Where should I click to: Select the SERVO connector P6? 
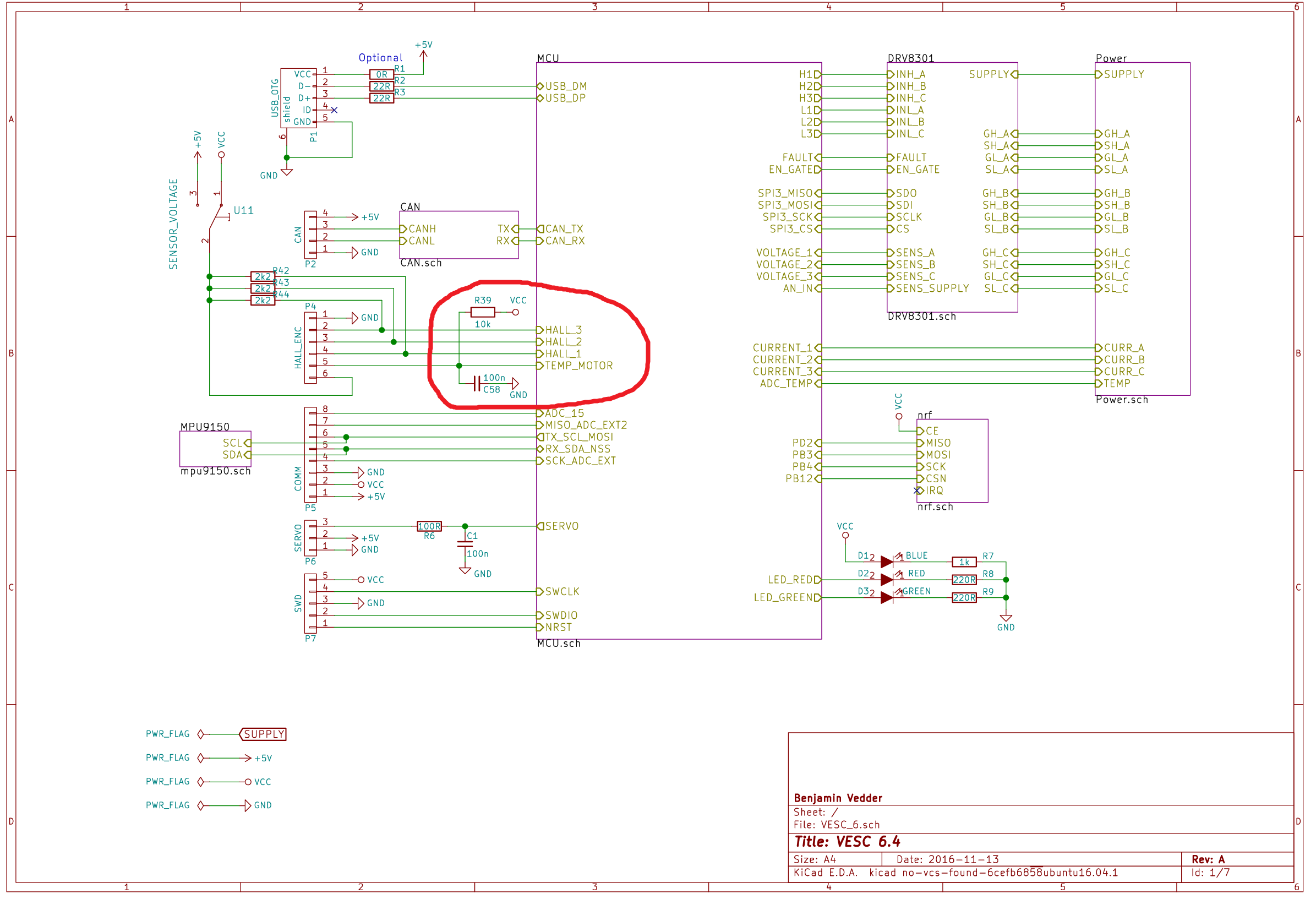310,538
